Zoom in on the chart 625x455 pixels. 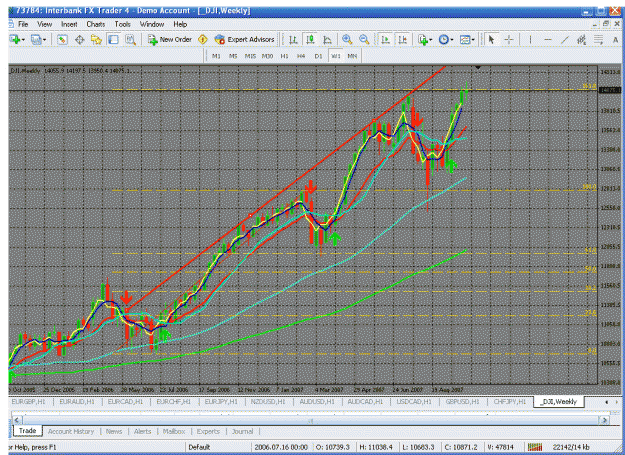point(347,39)
